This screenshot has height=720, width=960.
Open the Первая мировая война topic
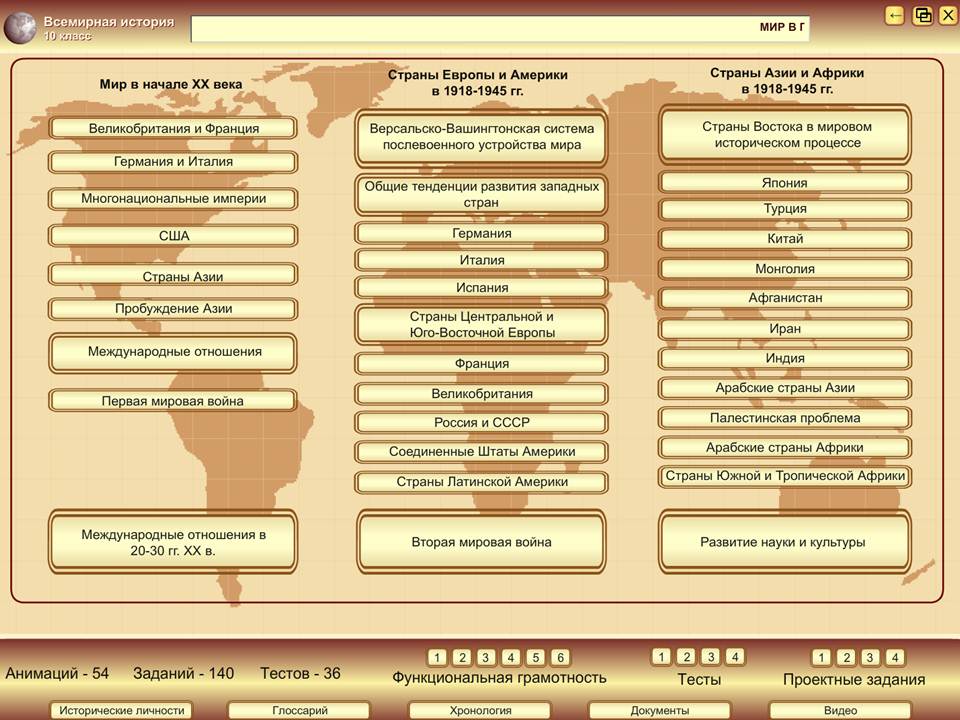(173, 401)
